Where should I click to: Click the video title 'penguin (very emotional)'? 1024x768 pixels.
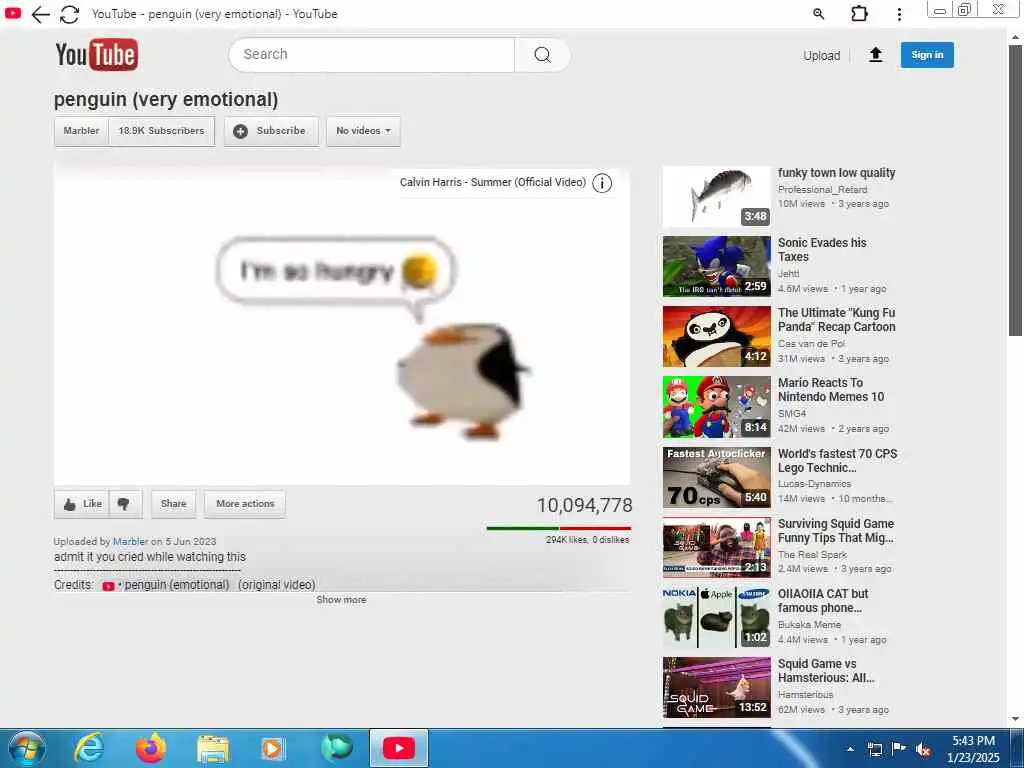click(166, 99)
